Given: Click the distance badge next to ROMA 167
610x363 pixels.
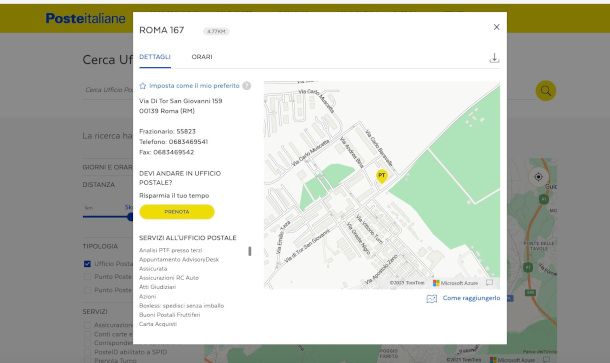Looking at the screenshot, I should 216,31.
